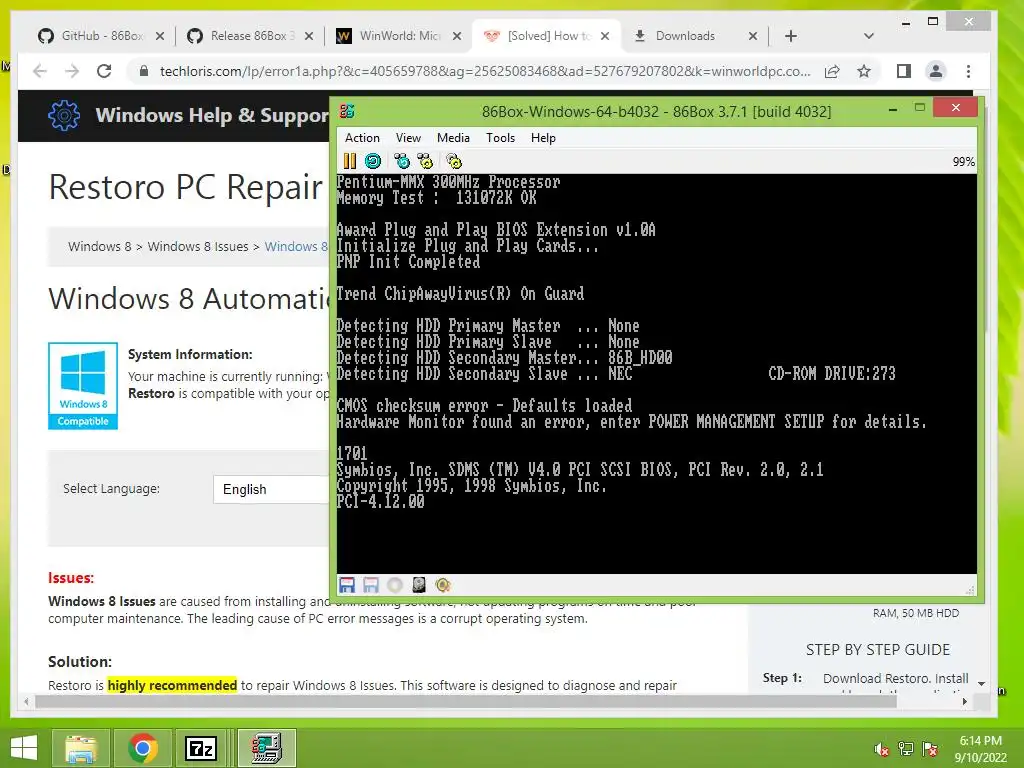Bookmark this page with the star icon
This screenshot has width=1024, height=768.
tap(864, 71)
